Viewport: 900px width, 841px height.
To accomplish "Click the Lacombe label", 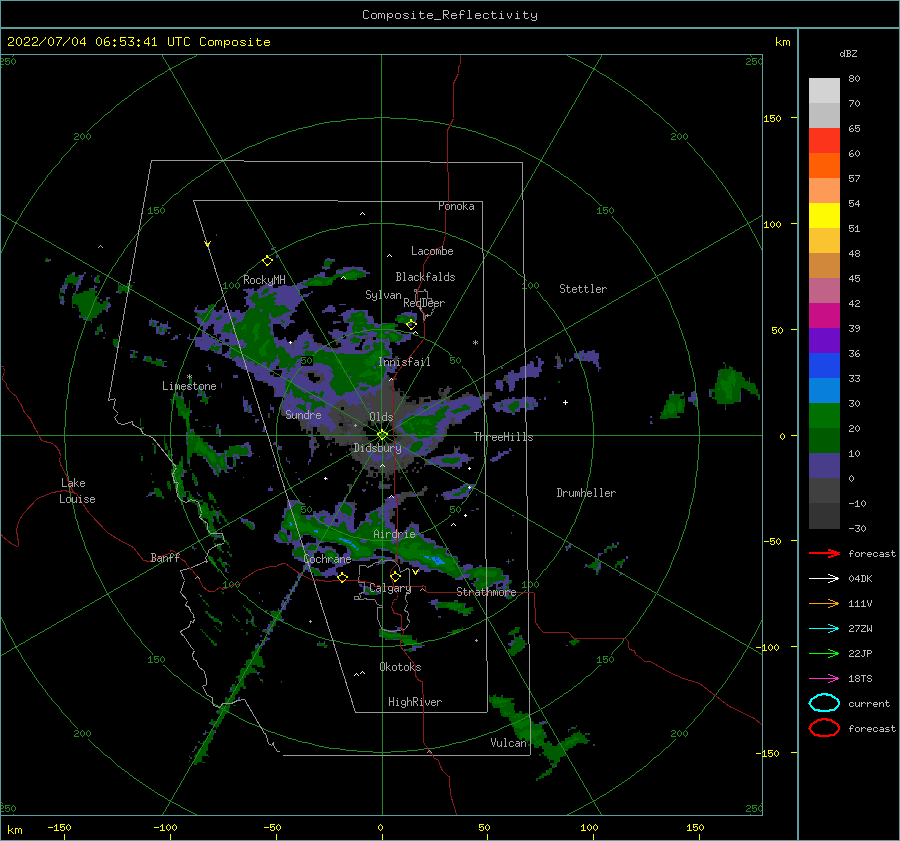I will click(x=432, y=251).
